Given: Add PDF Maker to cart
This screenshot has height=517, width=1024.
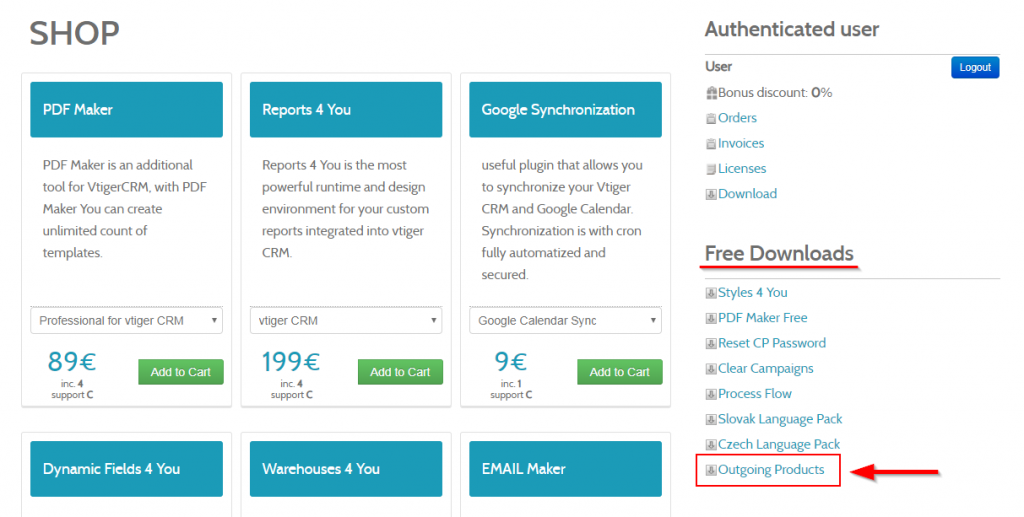Looking at the screenshot, I should [x=180, y=372].
